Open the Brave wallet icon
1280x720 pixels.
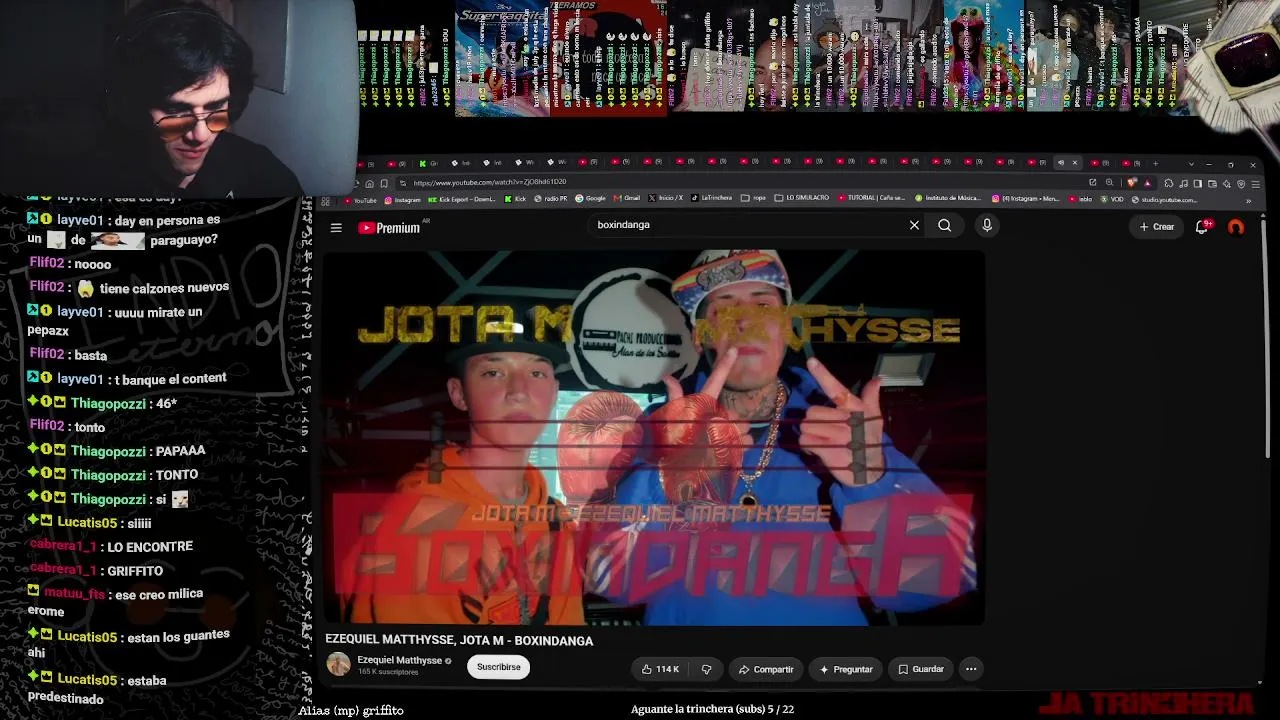point(1212,183)
